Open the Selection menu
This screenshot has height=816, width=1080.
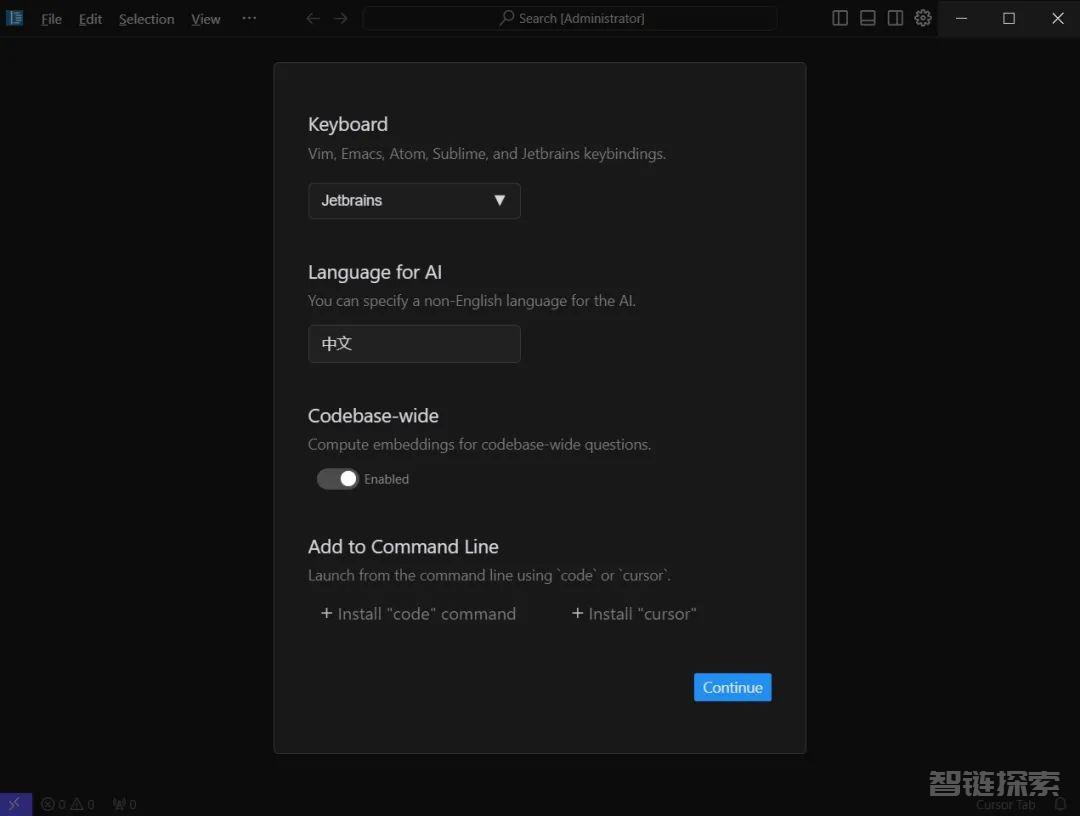(x=146, y=19)
